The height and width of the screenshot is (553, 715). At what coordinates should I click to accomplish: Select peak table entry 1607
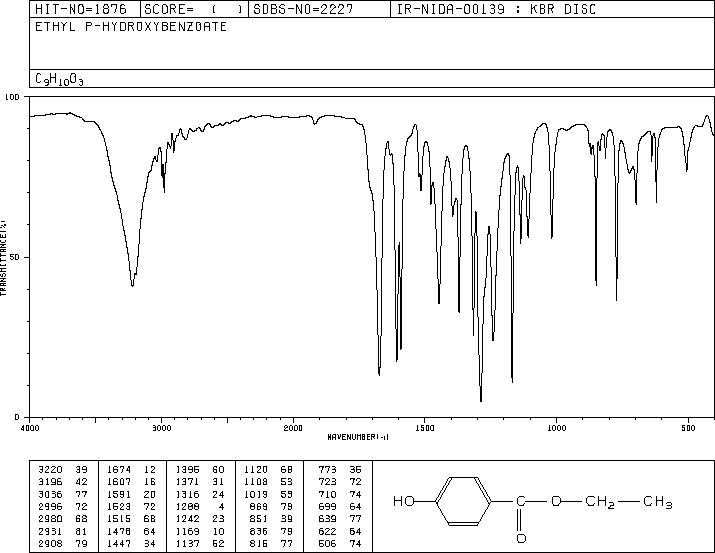119,481
